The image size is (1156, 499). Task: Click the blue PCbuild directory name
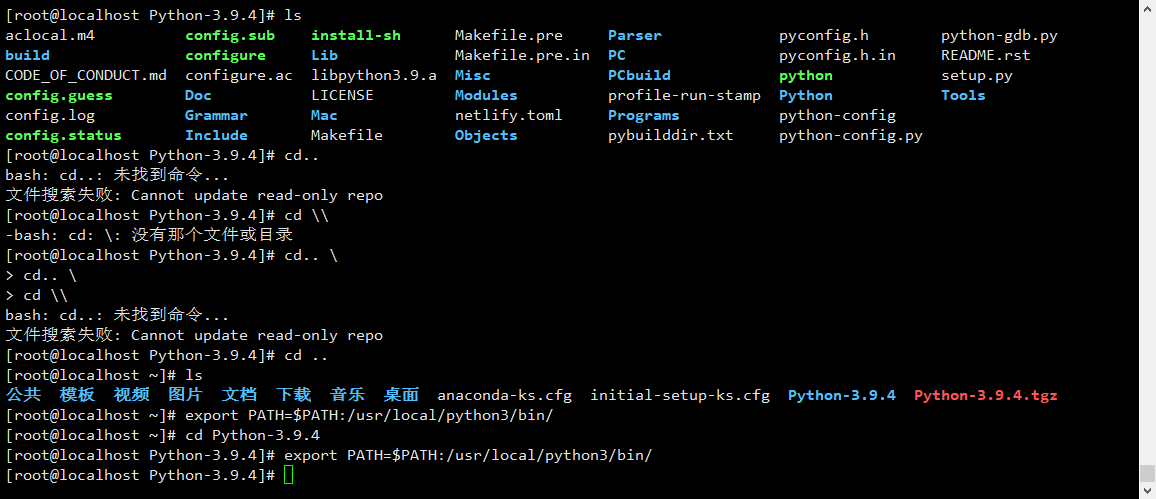[639, 75]
